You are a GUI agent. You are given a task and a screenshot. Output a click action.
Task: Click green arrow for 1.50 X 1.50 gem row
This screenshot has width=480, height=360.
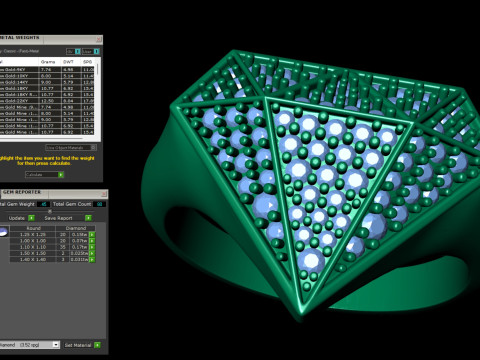(x=92, y=253)
